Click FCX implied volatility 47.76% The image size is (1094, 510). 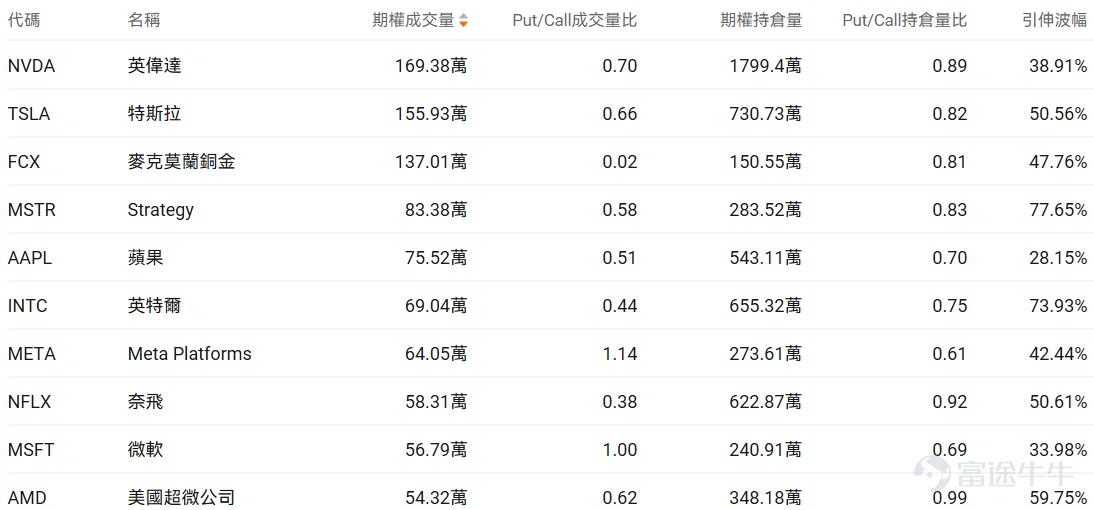(1058, 163)
